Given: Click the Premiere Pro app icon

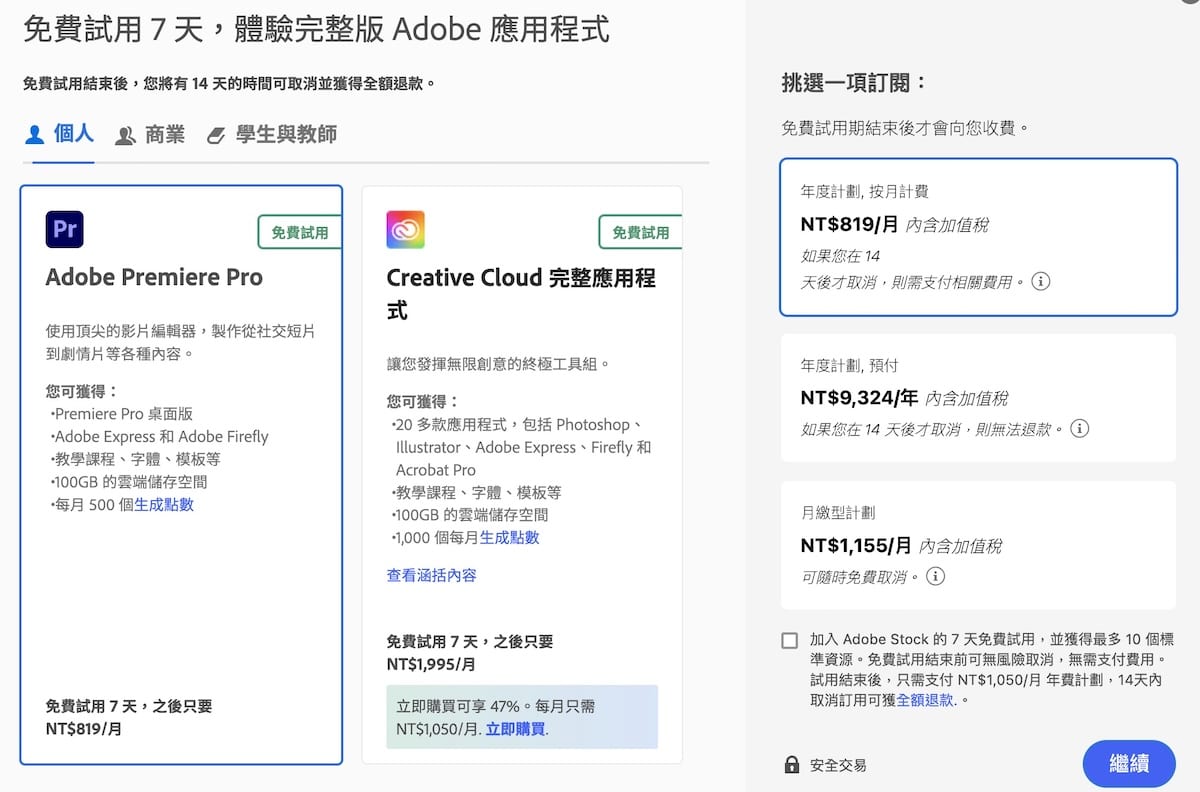Looking at the screenshot, I should [x=65, y=229].
